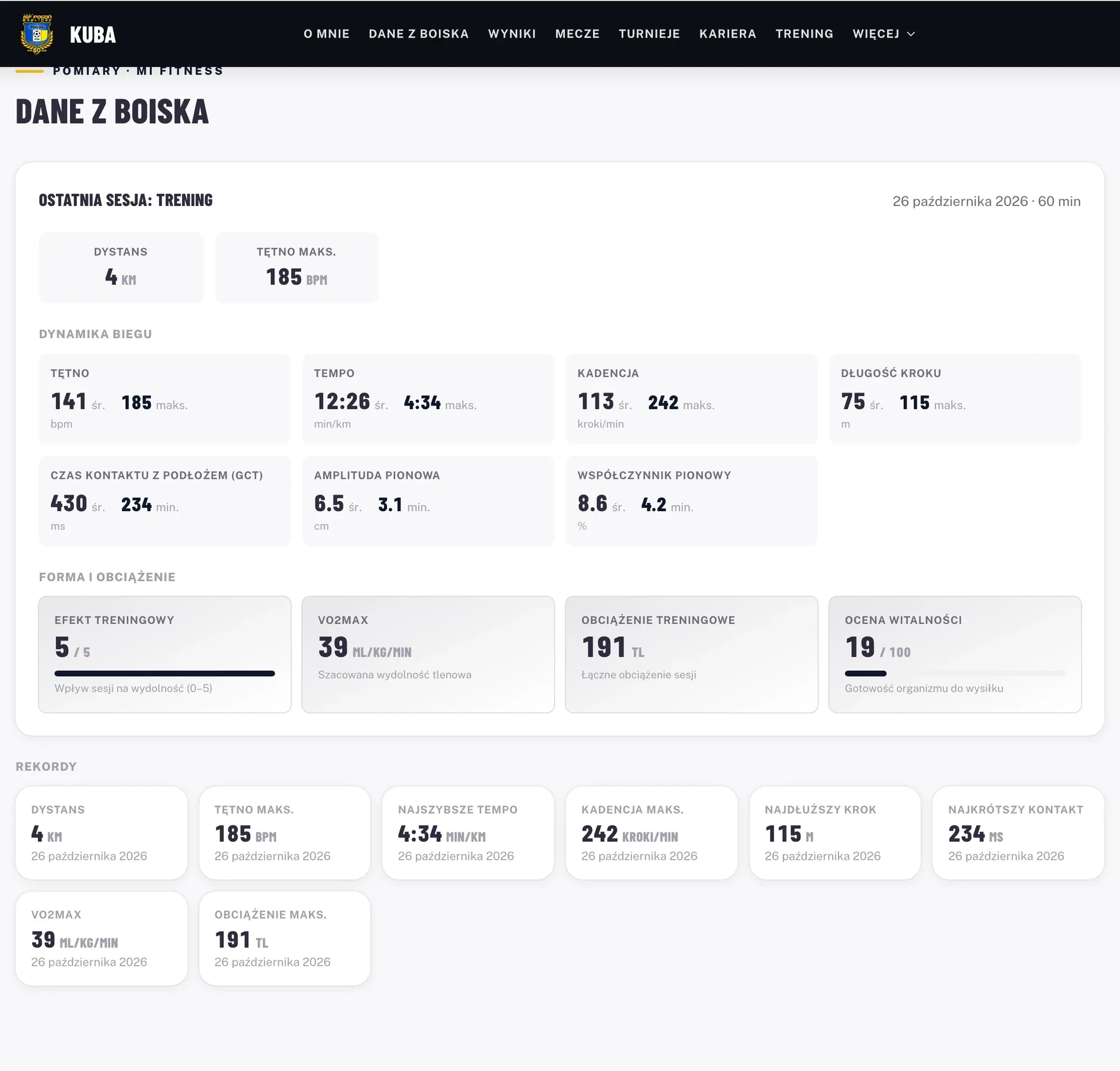Open the KARIERA menu item
The width and height of the screenshot is (1120, 1071).
click(x=727, y=34)
